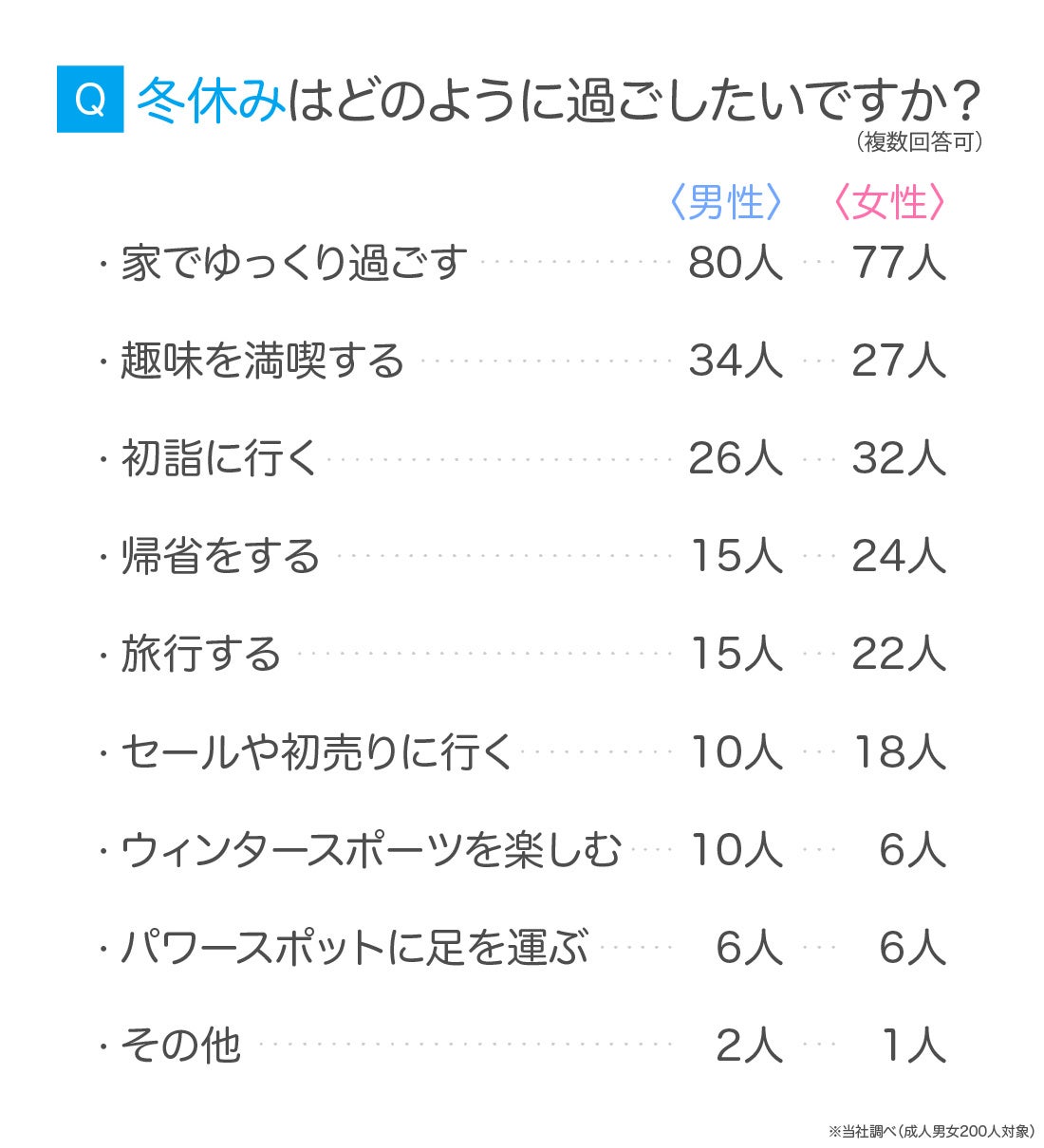Click the 77人 female count value
Image resolution: width=1044 pixels, height=1148 pixels.
tap(899, 263)
